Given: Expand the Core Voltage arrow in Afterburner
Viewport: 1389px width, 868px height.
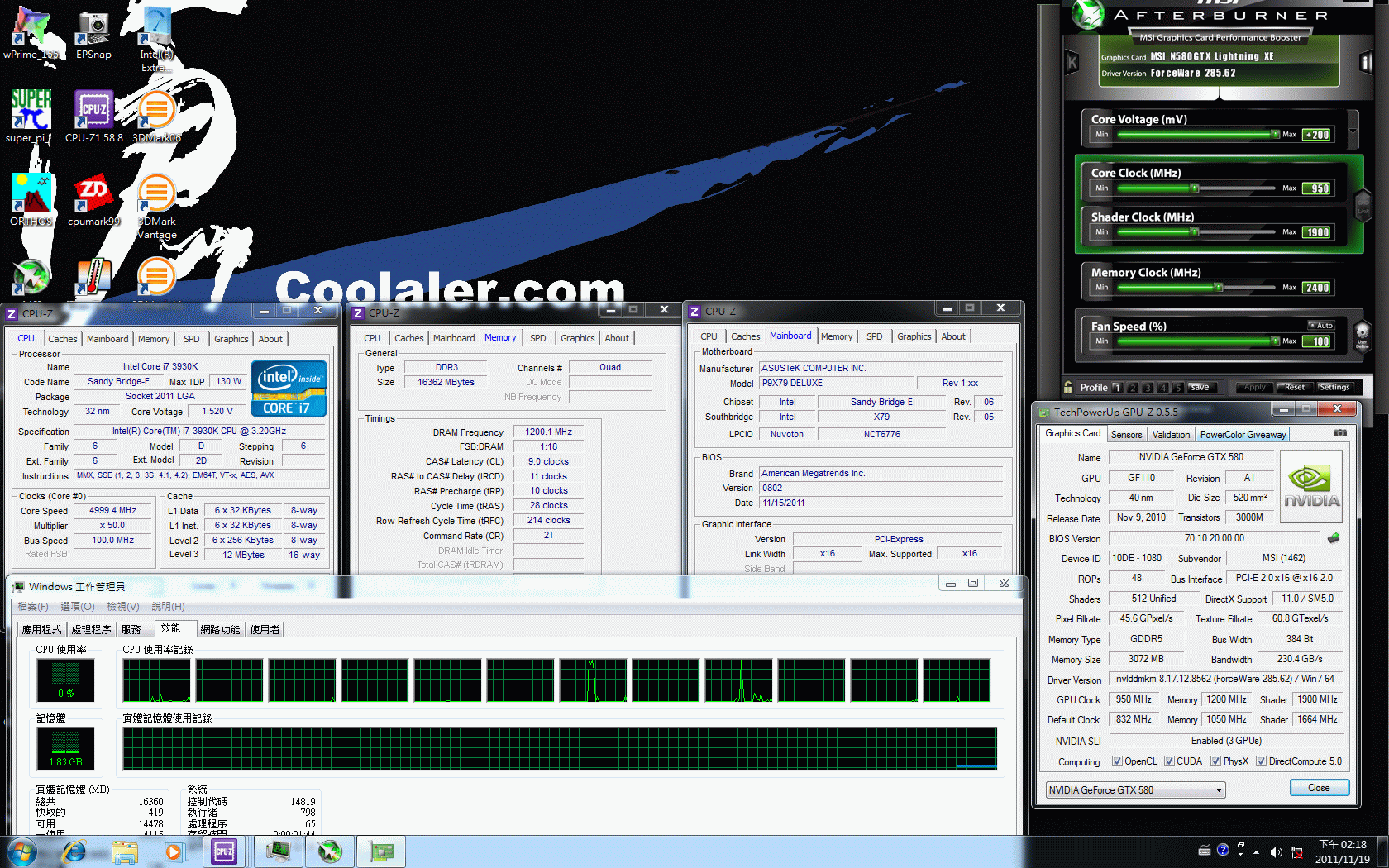Looking at the screenshot, I should click(x=1353, y=130).
